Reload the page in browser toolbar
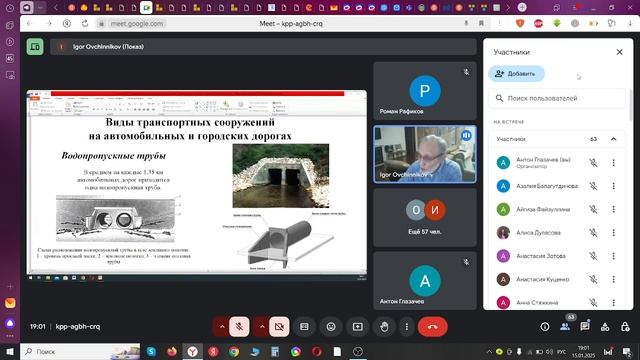Image resolution: width=640 pixels, height=360 pixels. pos(85,24)
